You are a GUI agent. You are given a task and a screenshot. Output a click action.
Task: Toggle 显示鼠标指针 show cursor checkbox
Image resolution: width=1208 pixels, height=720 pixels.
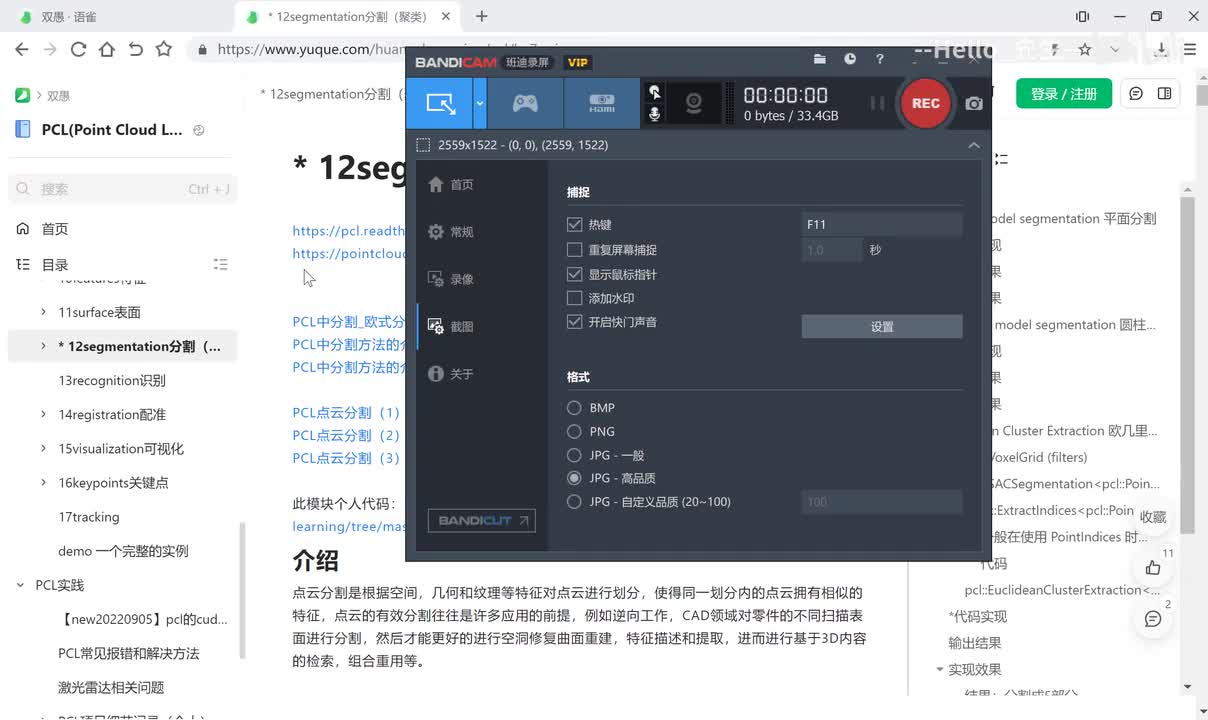point(574,274)
